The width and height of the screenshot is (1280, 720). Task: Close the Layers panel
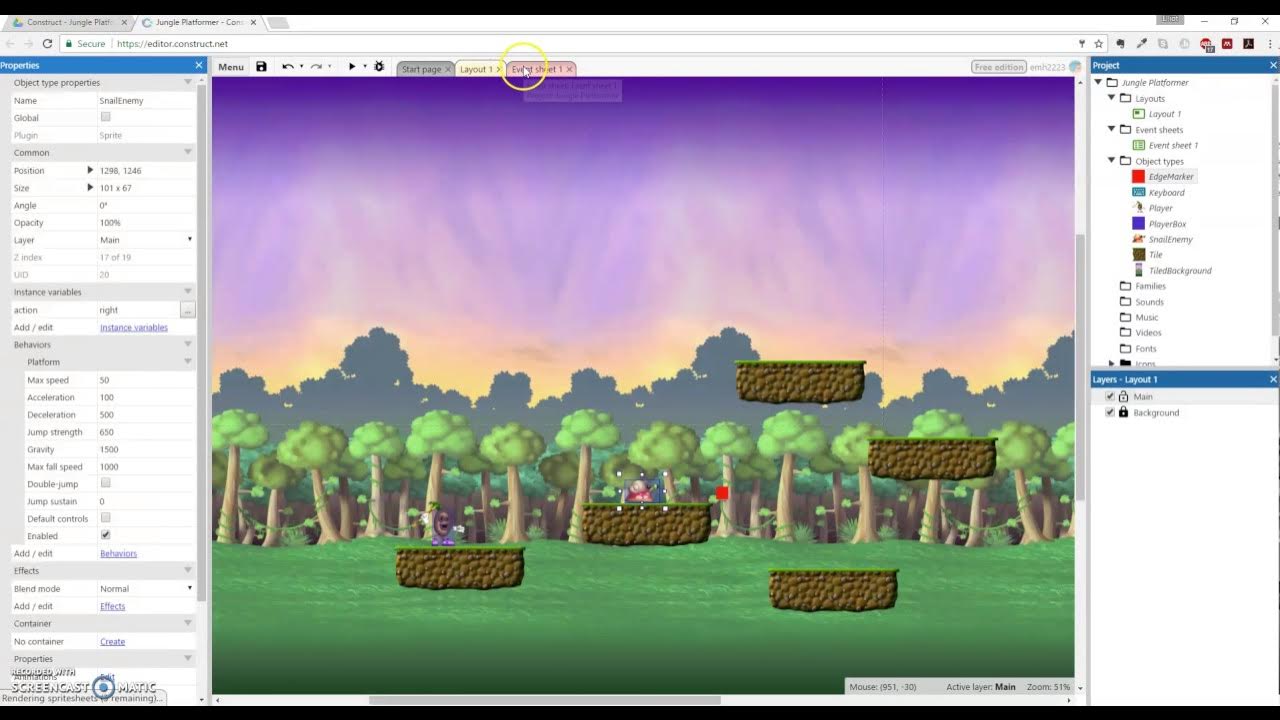tap(1273, 379)
